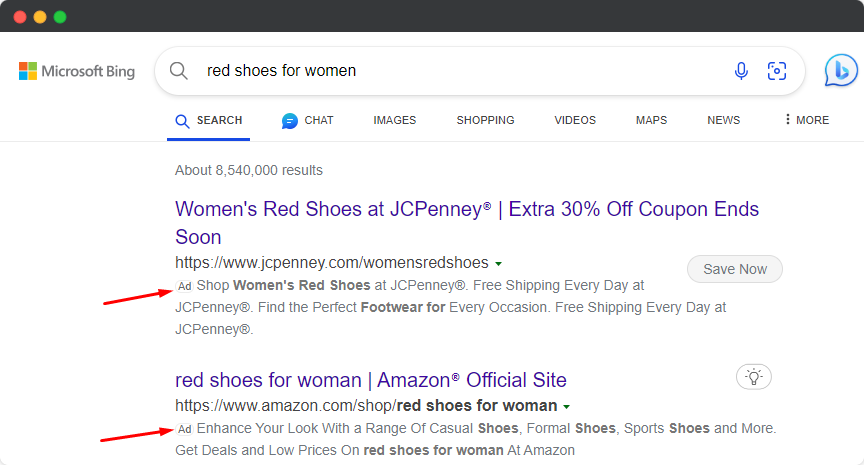Click the jcpenney.com/womensredshoes URL

[x=332, y=262]
